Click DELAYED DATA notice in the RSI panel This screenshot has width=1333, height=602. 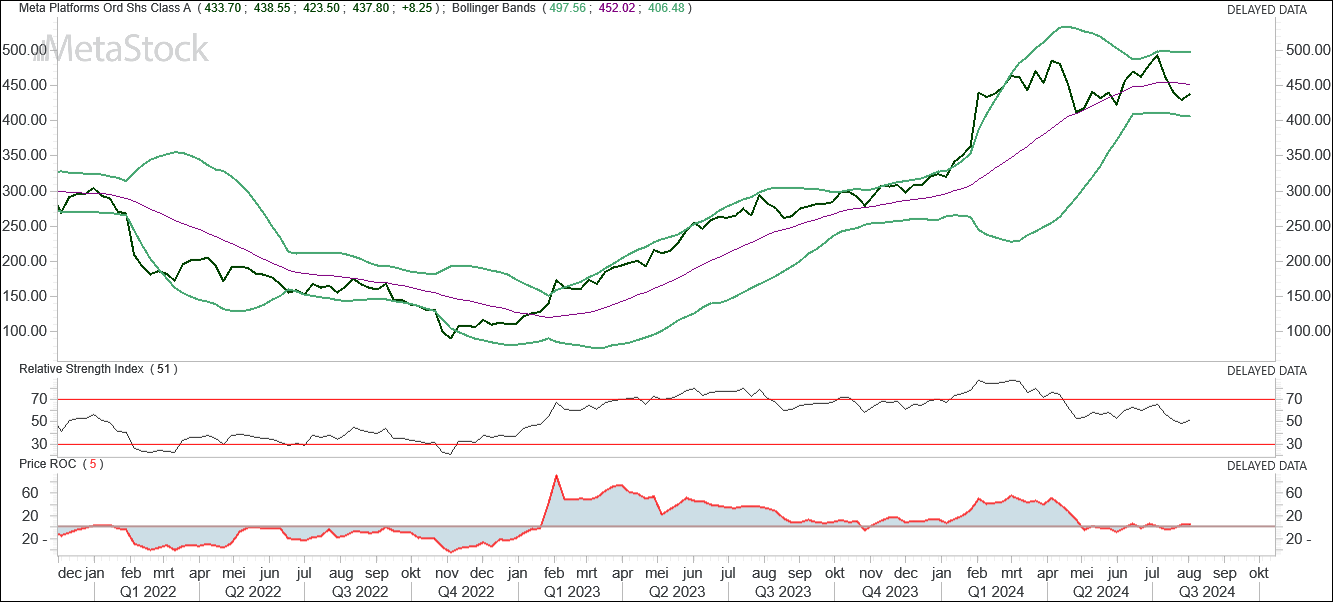pos(1266,370)
